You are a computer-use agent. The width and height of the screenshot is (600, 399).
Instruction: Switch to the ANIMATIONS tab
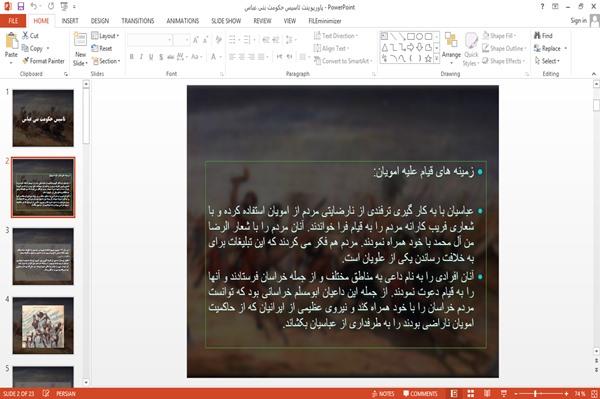pyautogui.click(x=183, y=21)
